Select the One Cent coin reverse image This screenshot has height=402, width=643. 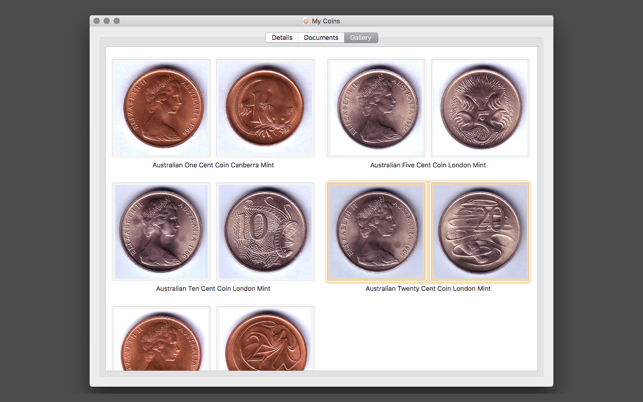pos(265,108)
